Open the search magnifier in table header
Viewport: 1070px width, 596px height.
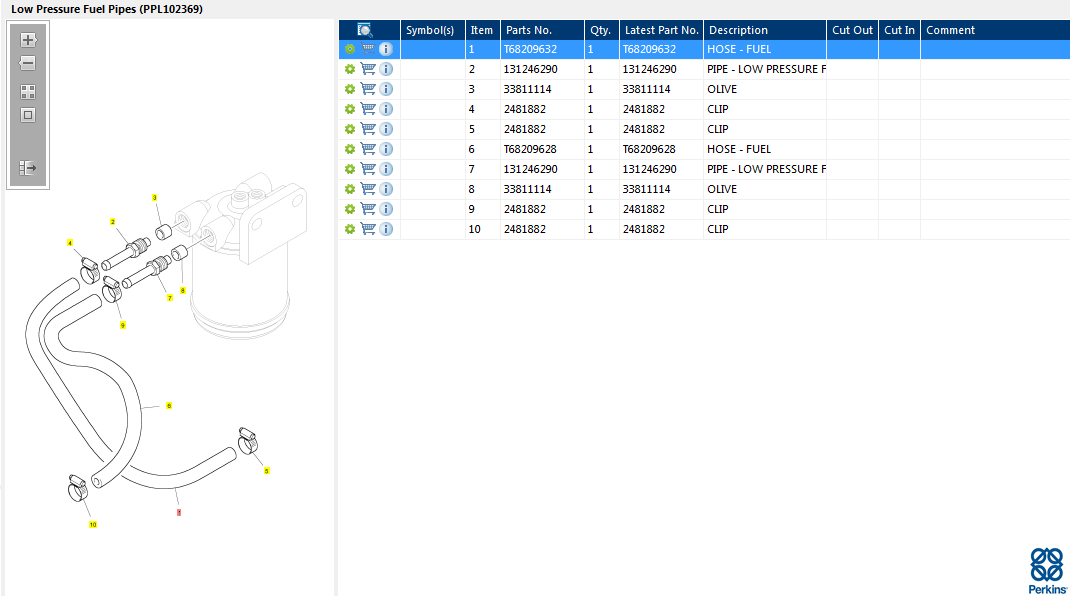click(365, 30)
